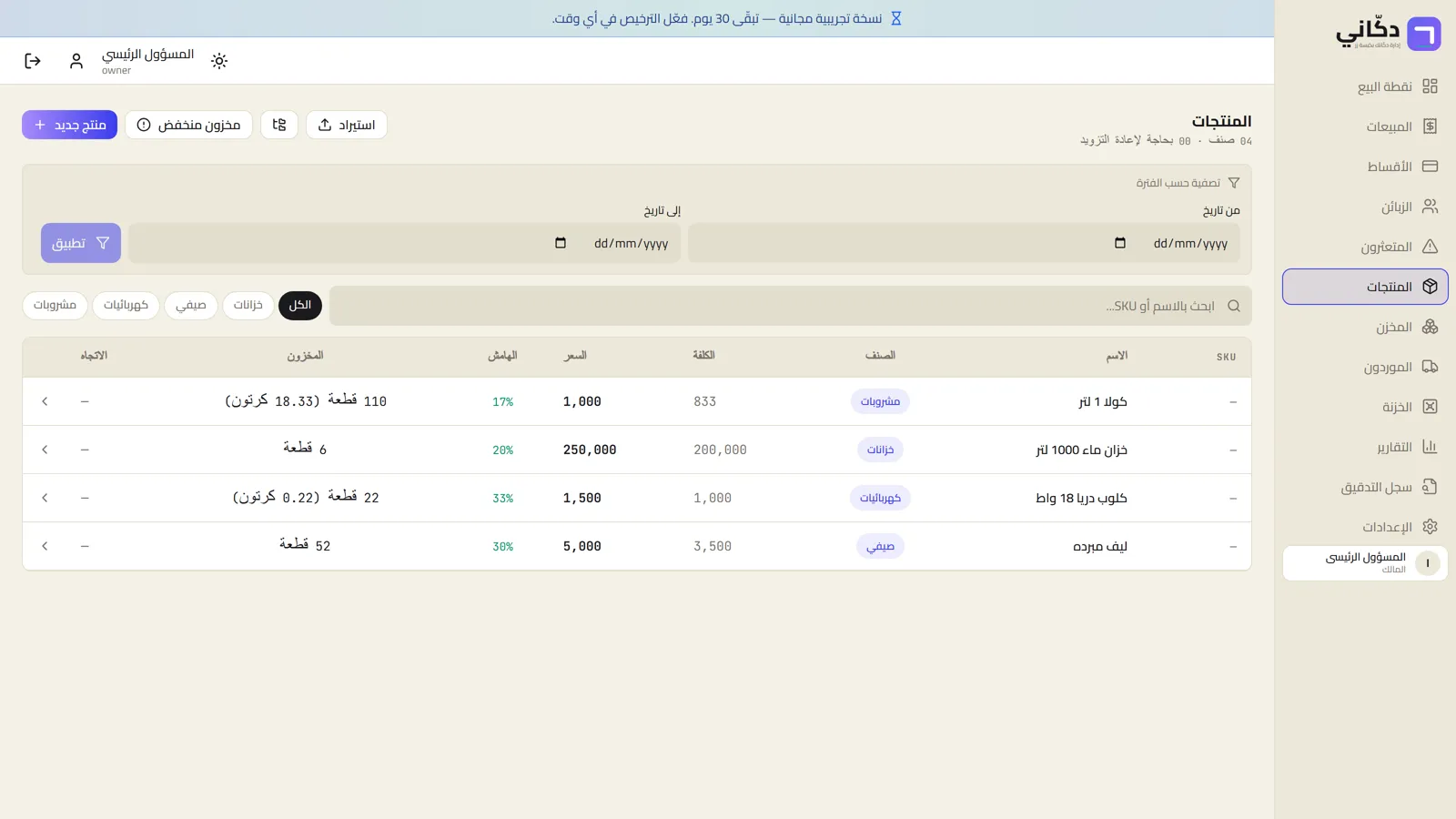This screenshot has height=819, width=1456.
Task: Open نقطة البيع in the sidebar
Action: tap(1365, 86)
